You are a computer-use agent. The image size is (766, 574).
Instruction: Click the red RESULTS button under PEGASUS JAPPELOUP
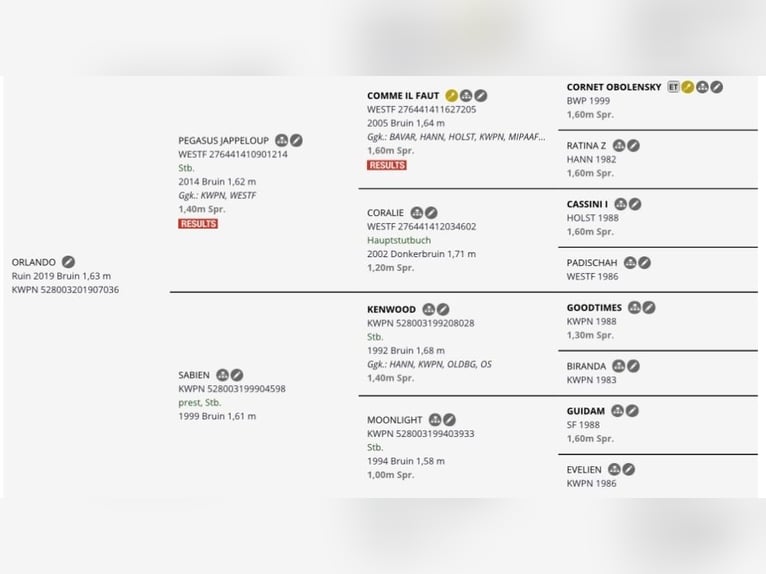point(198,224)
